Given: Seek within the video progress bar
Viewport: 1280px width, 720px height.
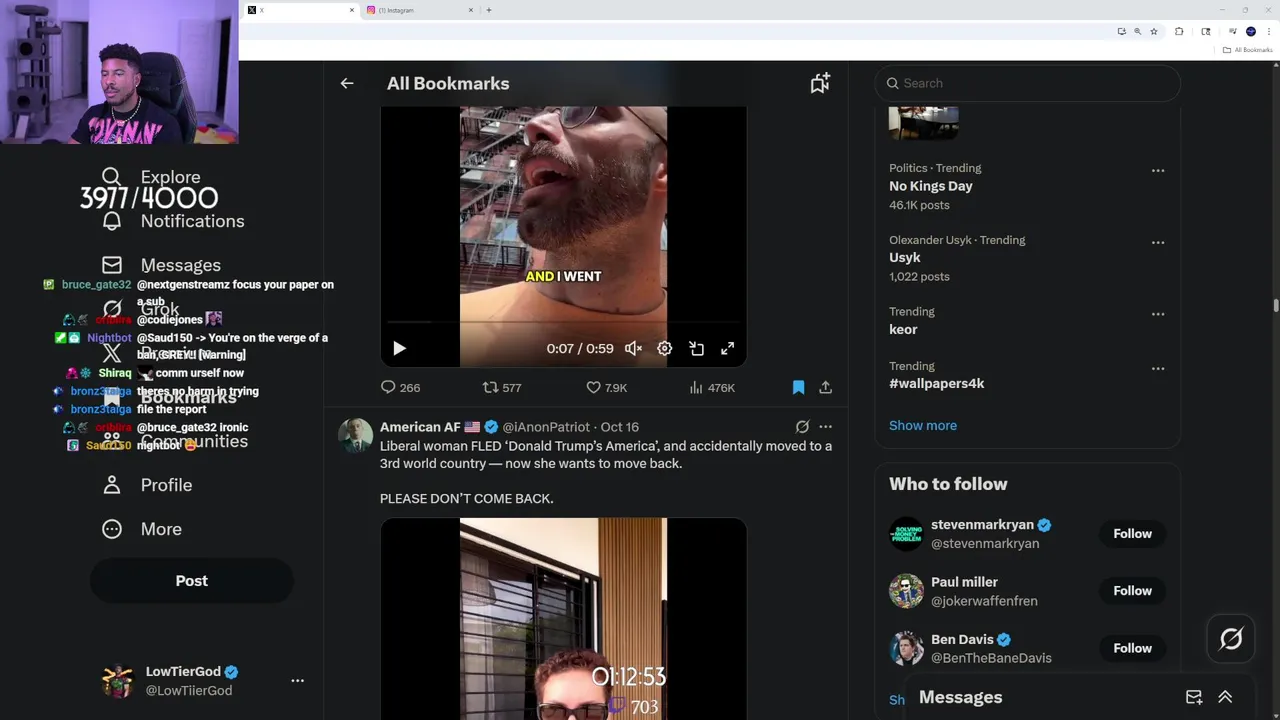Looking at the screenshot, I should point(563,323).
